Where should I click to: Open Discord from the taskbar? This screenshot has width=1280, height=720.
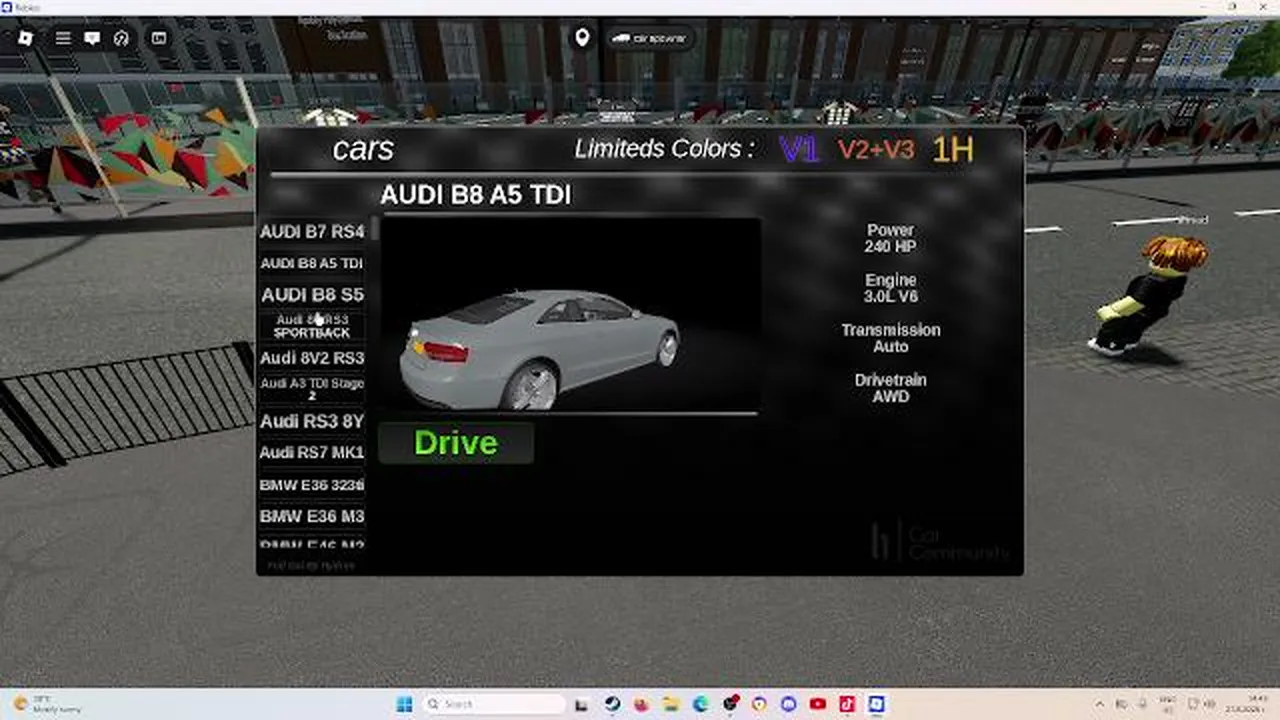pyautogui.click(x=788, y=704)
